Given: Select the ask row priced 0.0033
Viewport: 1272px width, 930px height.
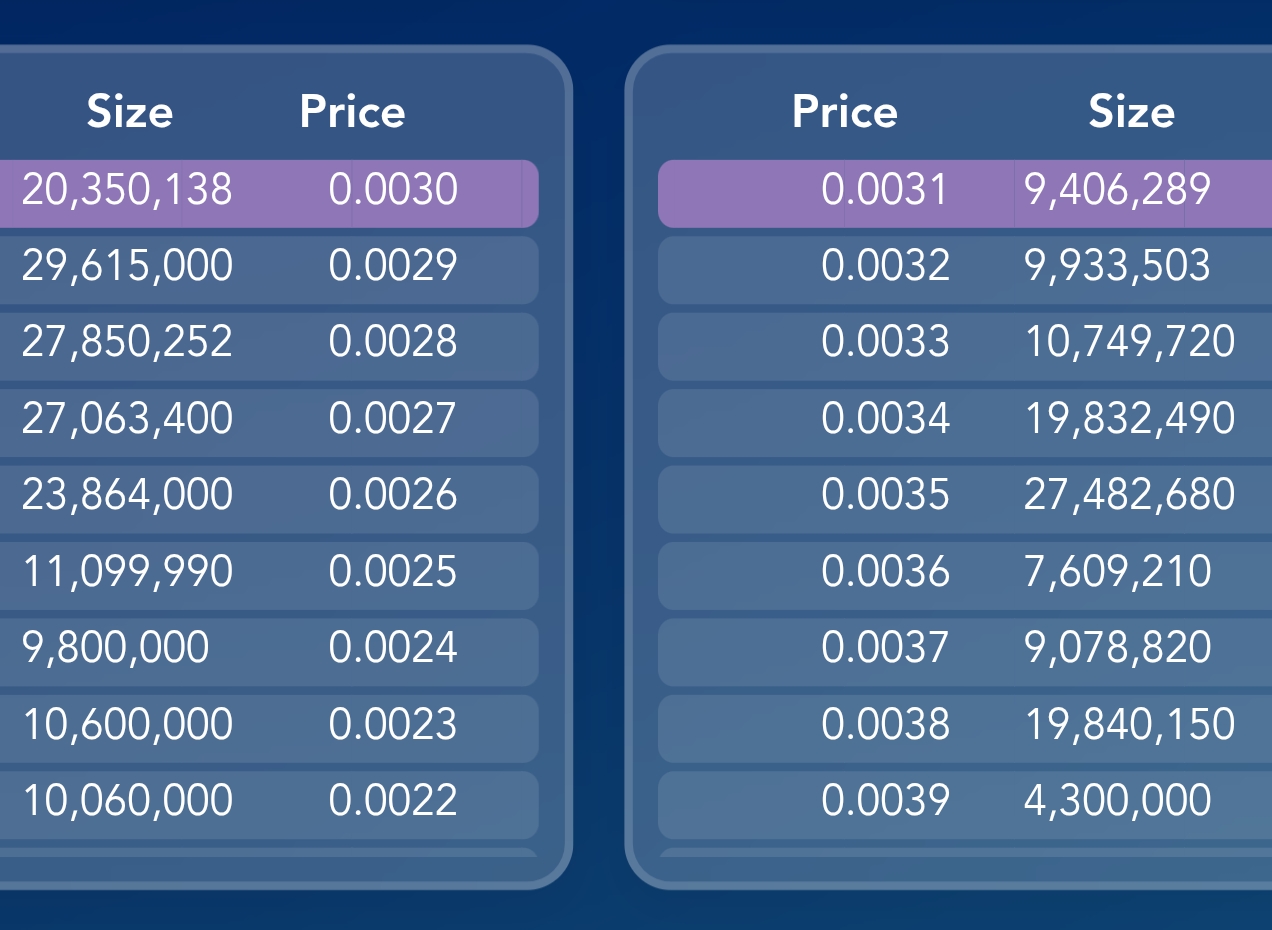Looking at the screenshot, I should click(965, 346).
